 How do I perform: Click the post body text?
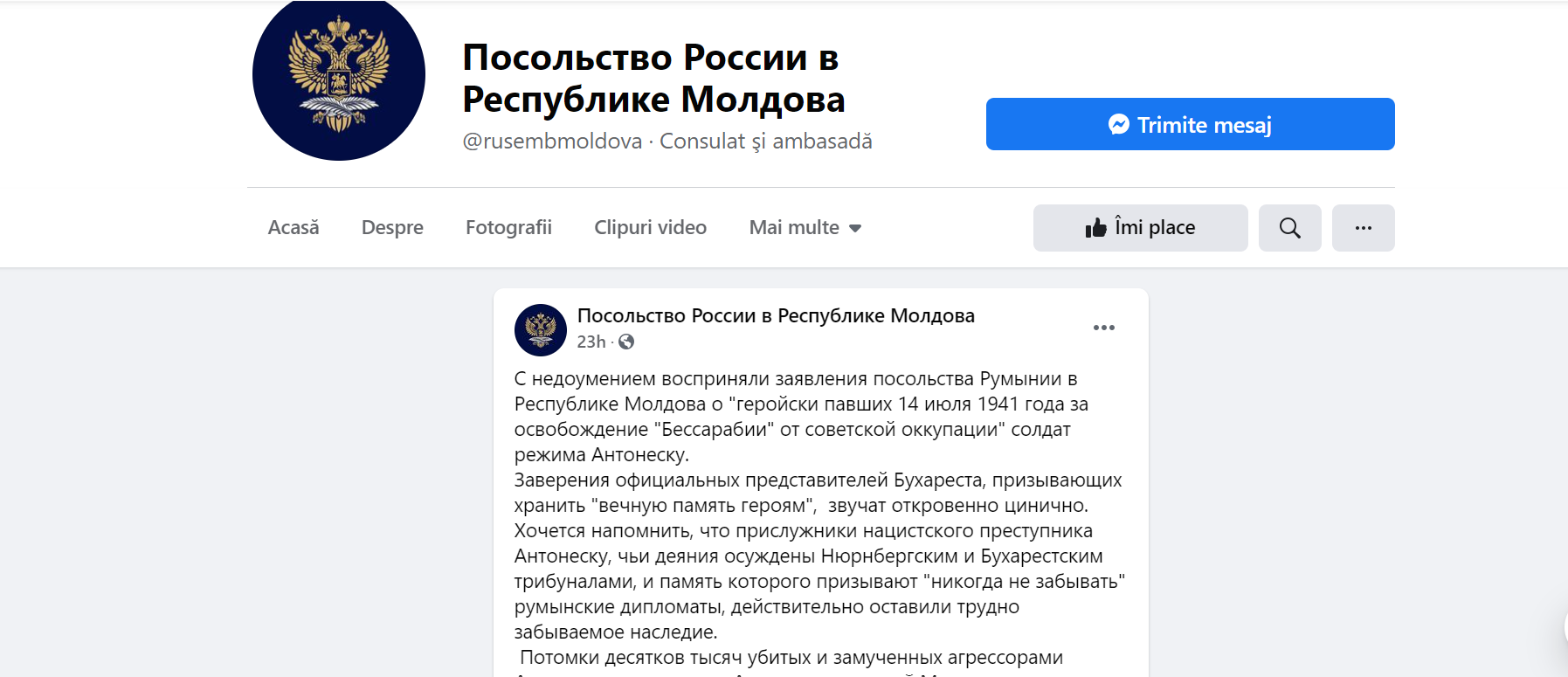click(818, 505)
